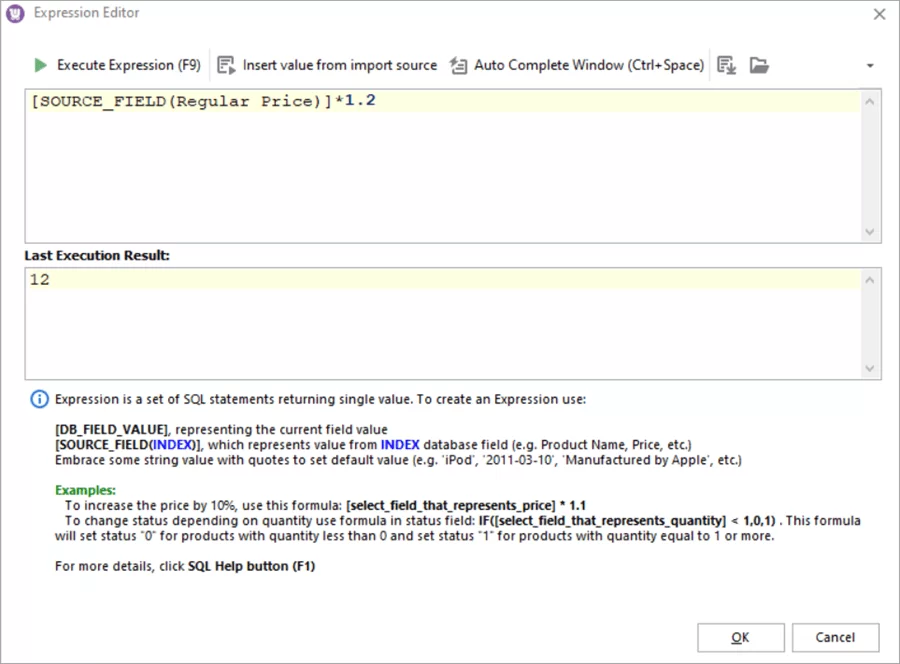This screenshot has height=664, width=900.
Task: Click the Expression Editor icon in the title bar
Action: (14, 13)
